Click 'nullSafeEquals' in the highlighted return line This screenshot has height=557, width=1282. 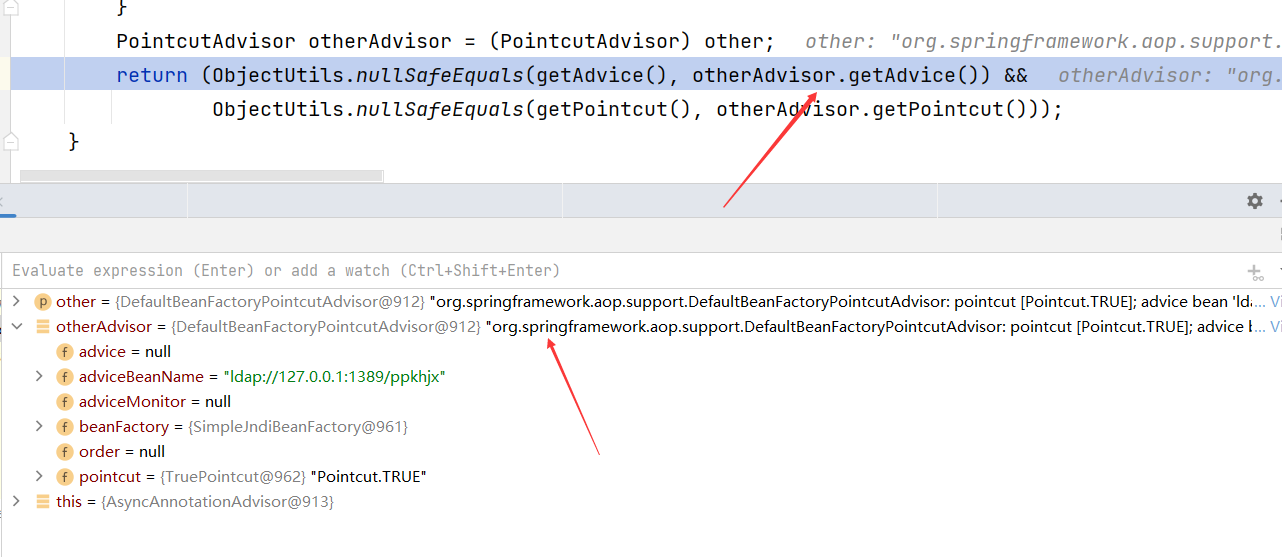click(x=440, y=75)
